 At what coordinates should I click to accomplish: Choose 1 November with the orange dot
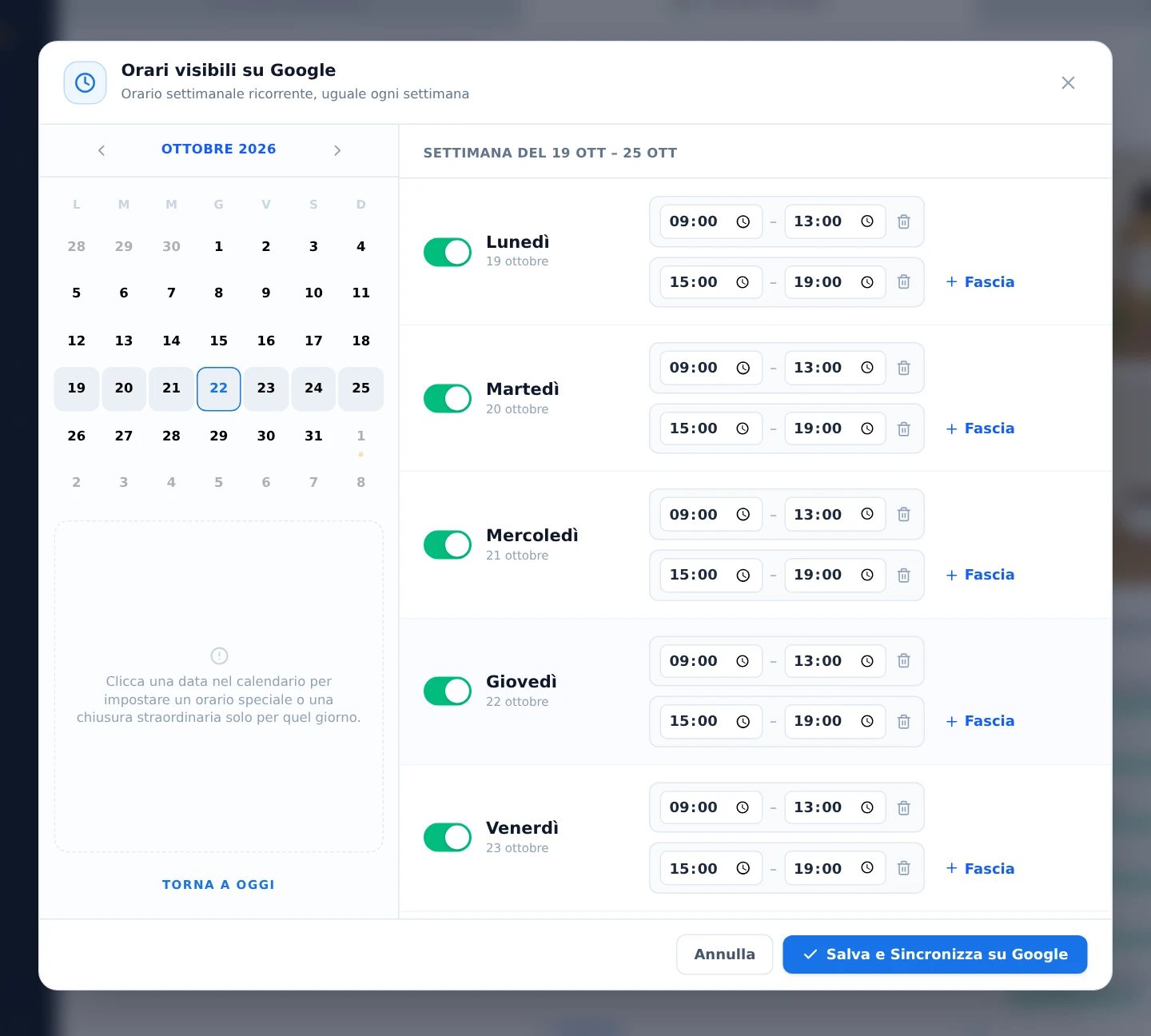pyautogui.click(x=361, y=436)
